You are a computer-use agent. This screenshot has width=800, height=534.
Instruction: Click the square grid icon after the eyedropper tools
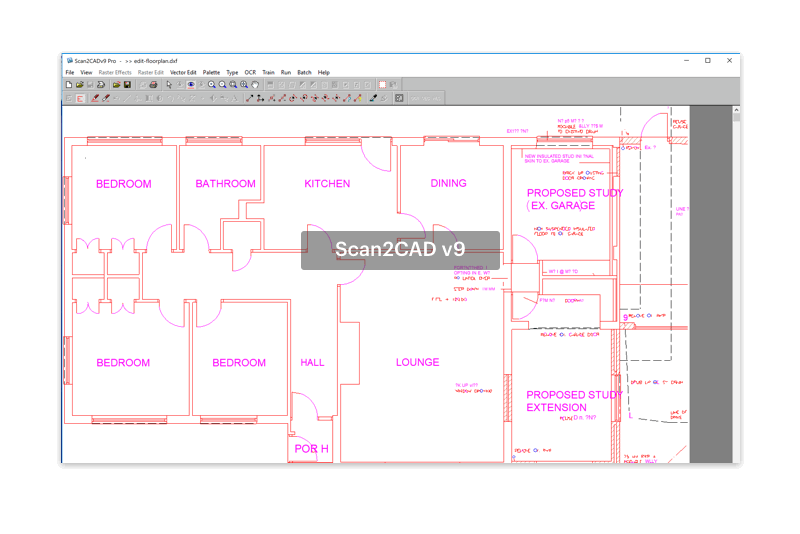point(399,98)
